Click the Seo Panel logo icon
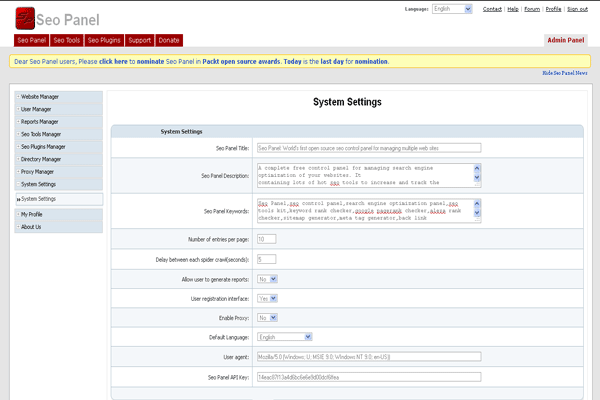The image size is (600, 400). point(26,18)
